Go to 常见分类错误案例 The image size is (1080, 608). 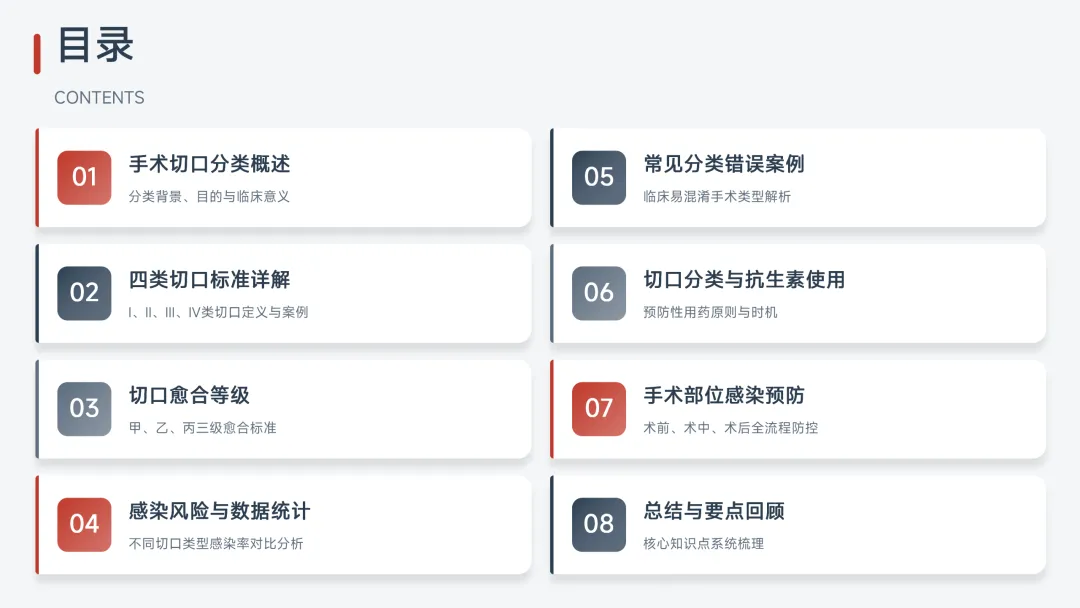click(x=724, y=164)
